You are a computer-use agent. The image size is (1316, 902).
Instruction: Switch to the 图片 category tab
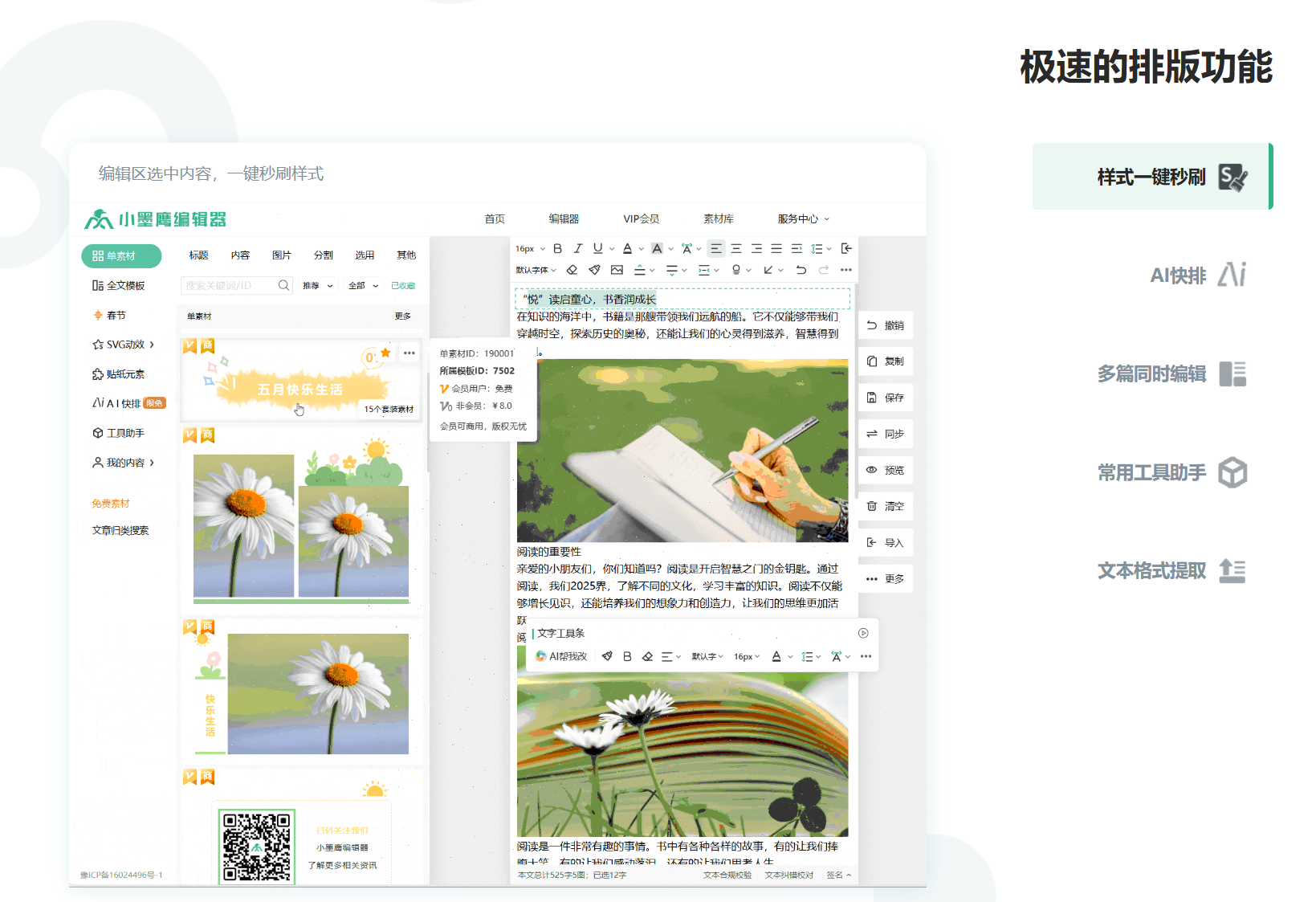click(282, 255)
